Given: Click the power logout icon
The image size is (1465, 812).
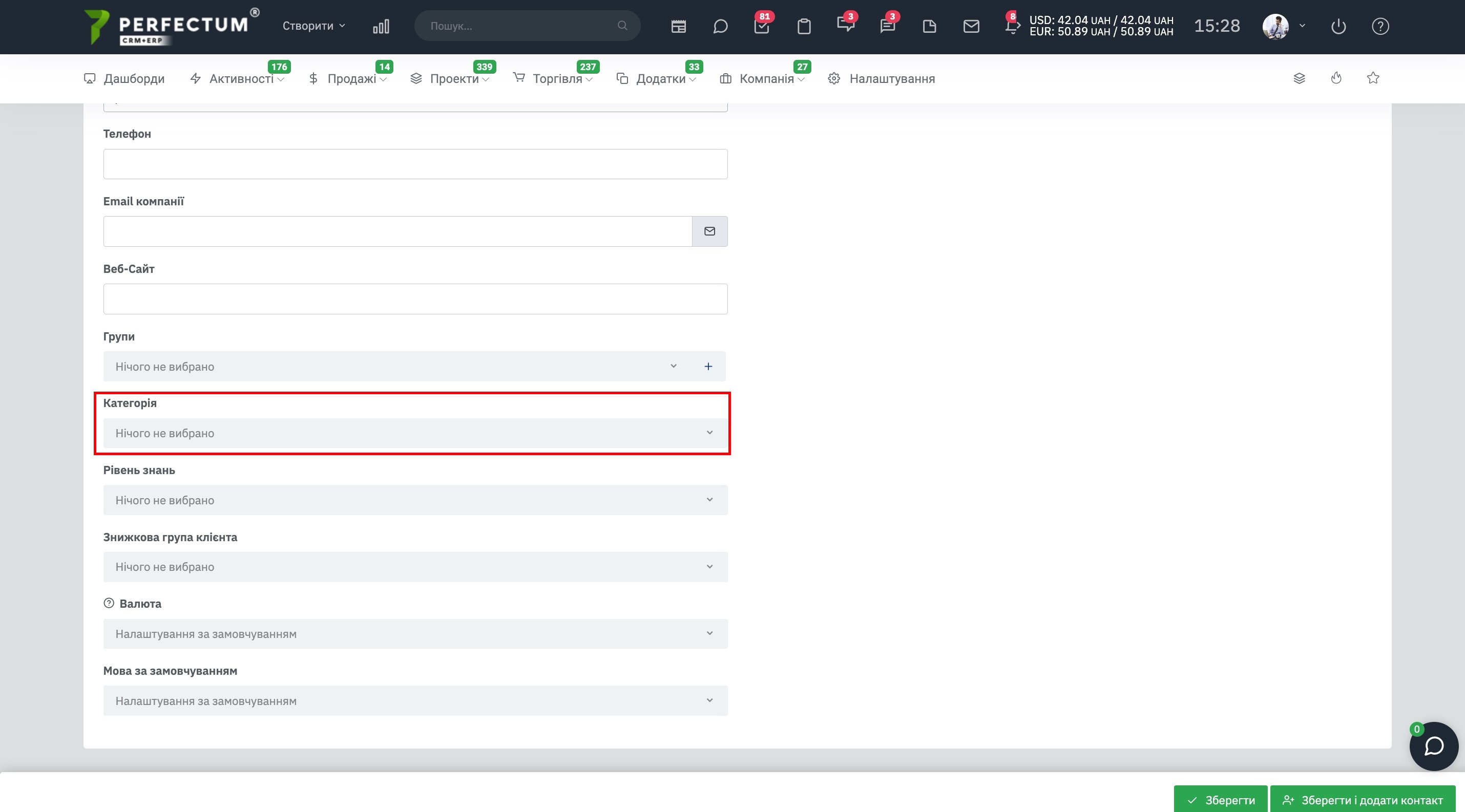Looking at the screenshot, I should point(1339,26).
